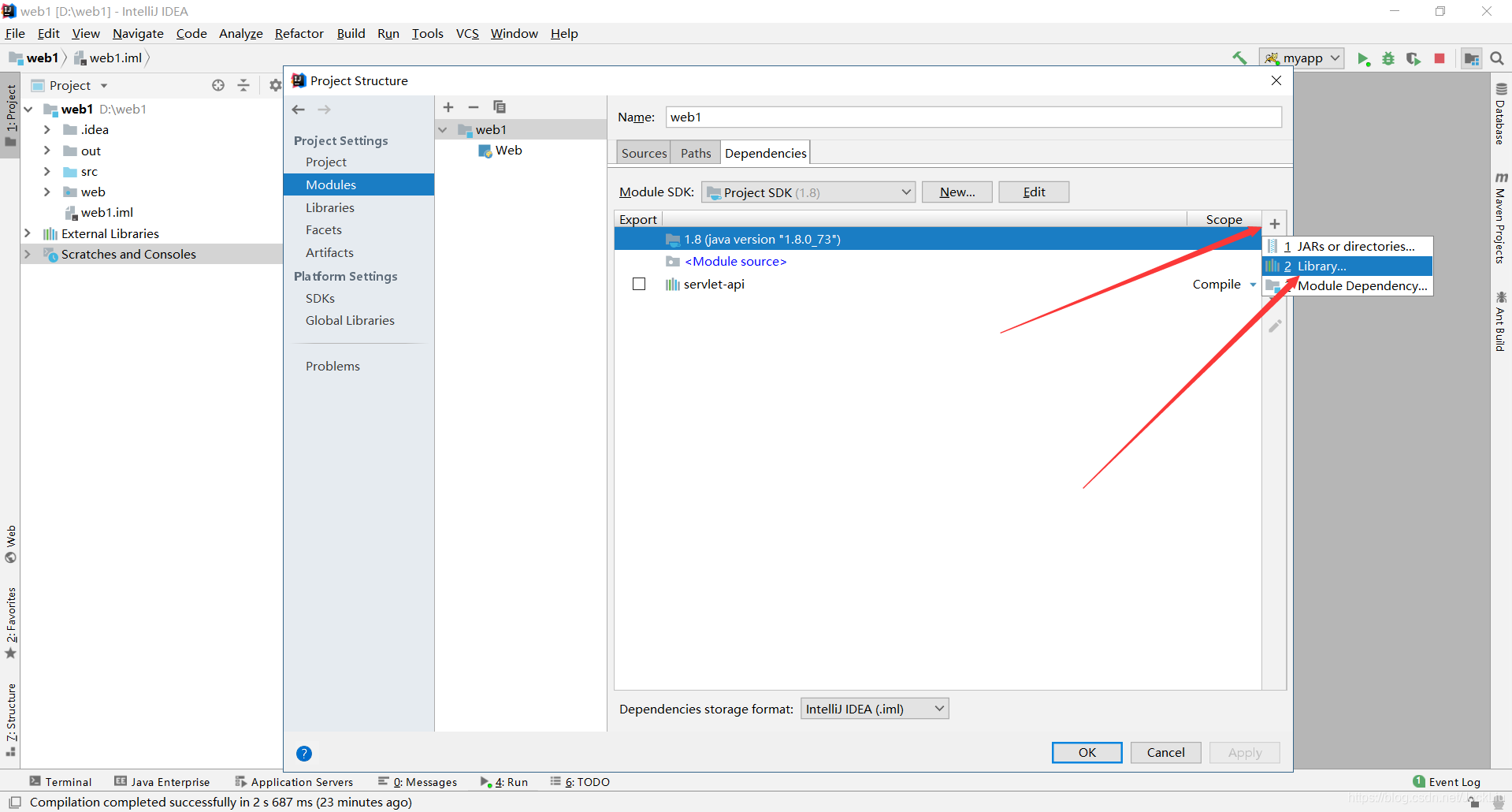Add dependency with plus button
This screenshot has width=1512, height=812.
pyautogui.click(x=1275, y=224)
